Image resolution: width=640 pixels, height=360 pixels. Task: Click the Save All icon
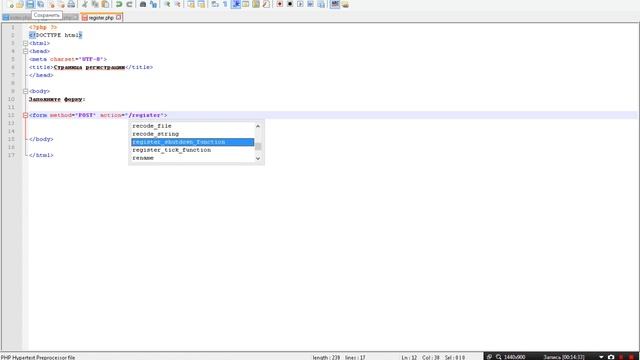[41, 4]
